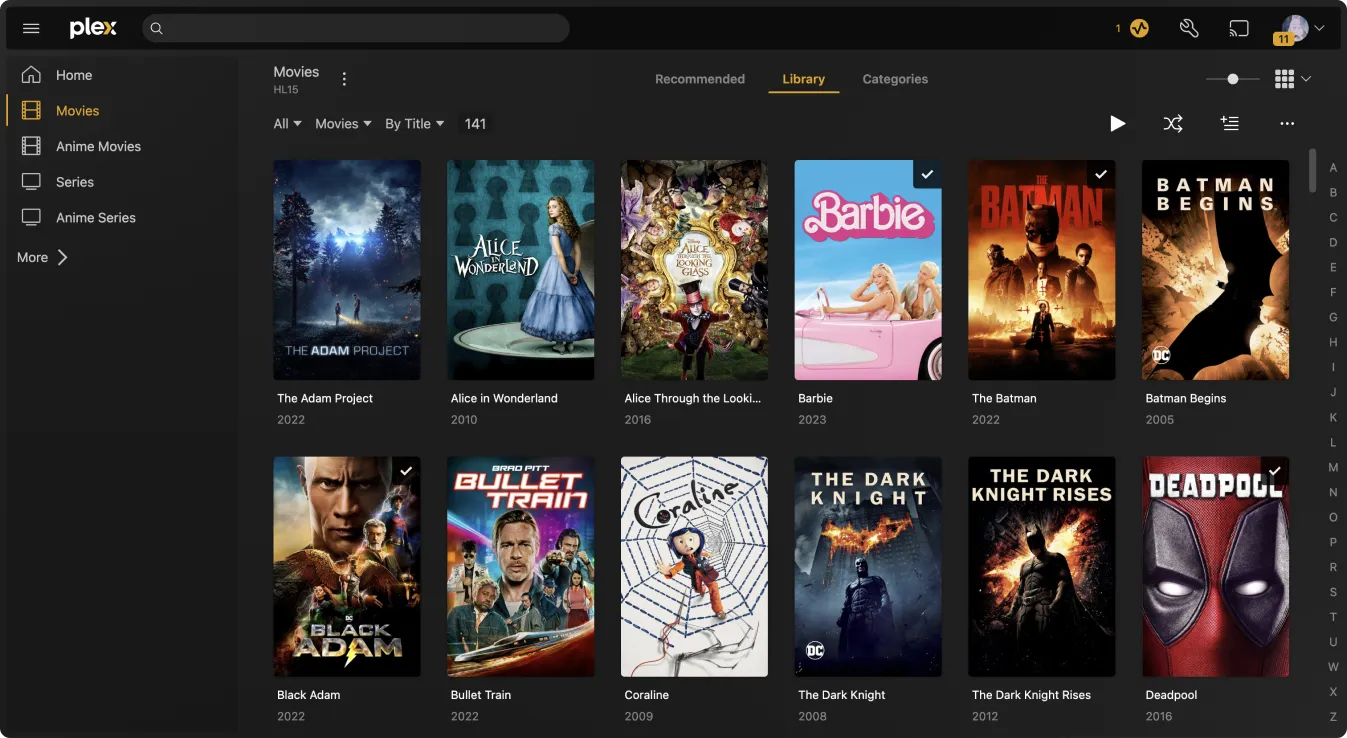Screen dimensions: 1347x738
Task: Click the Black Adam title link
Action: [309, 695]
